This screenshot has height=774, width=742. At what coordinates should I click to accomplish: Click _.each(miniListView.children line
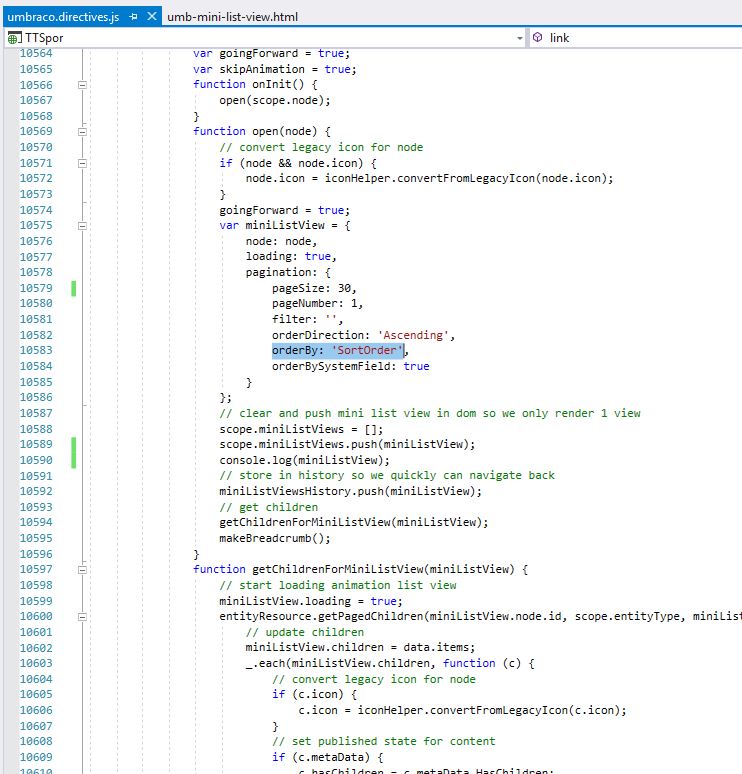(390, 663)
